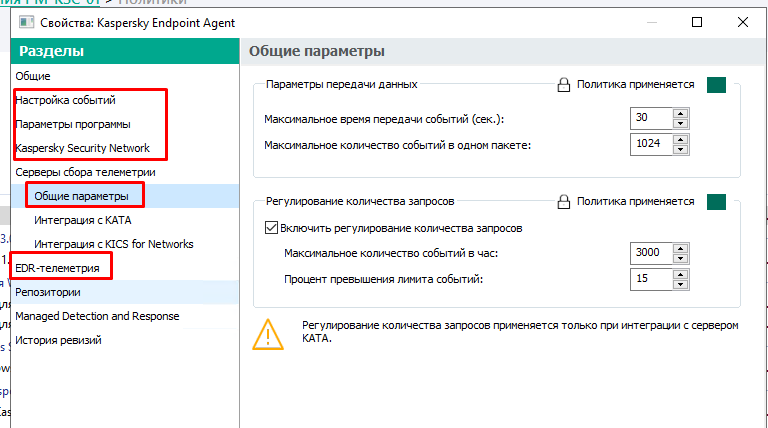Click the field showing 1024 events
768x428 pixels.
(651, 144)
